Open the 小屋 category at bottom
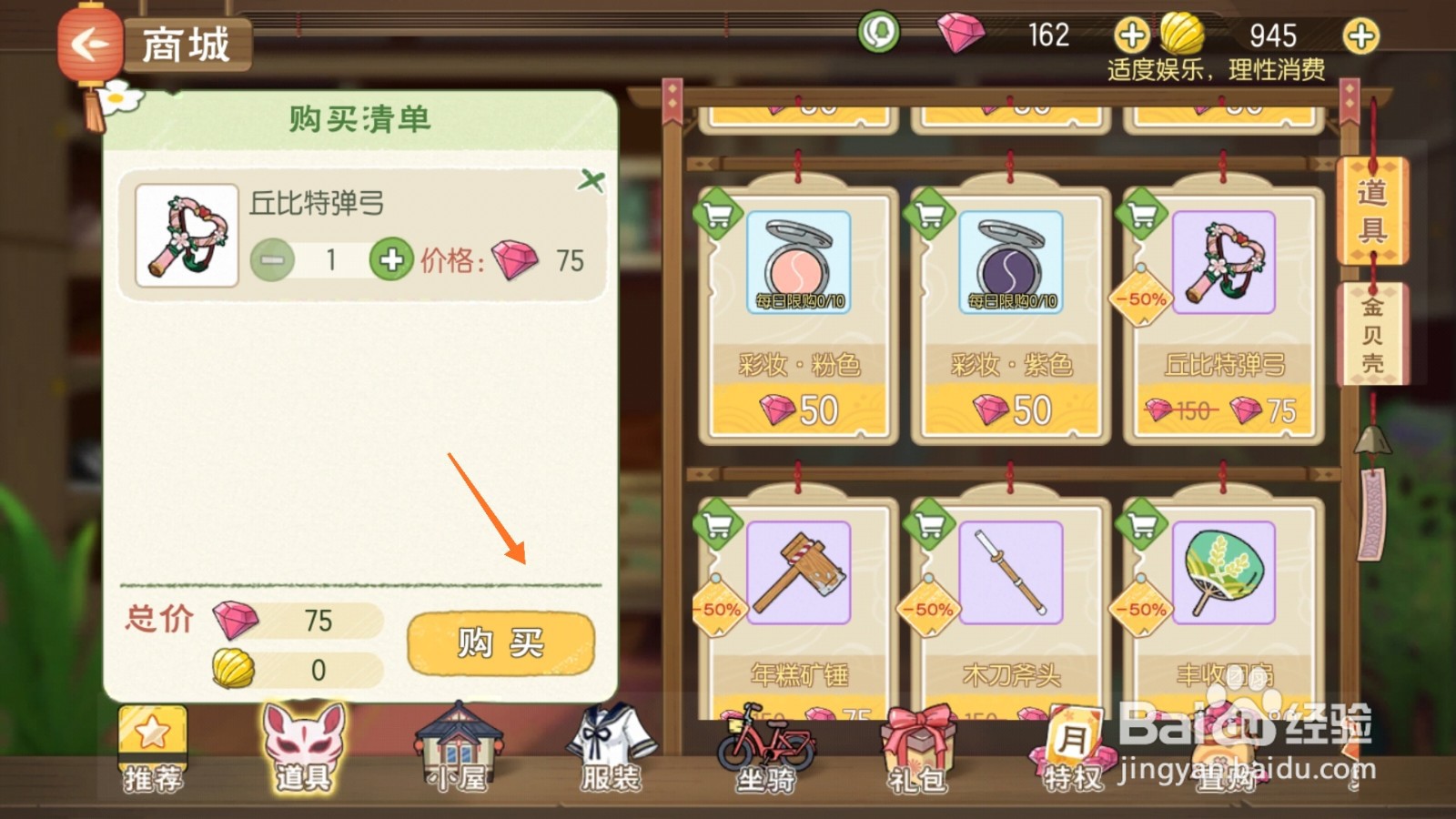The image size is (1456, 819). click(458, 748)
